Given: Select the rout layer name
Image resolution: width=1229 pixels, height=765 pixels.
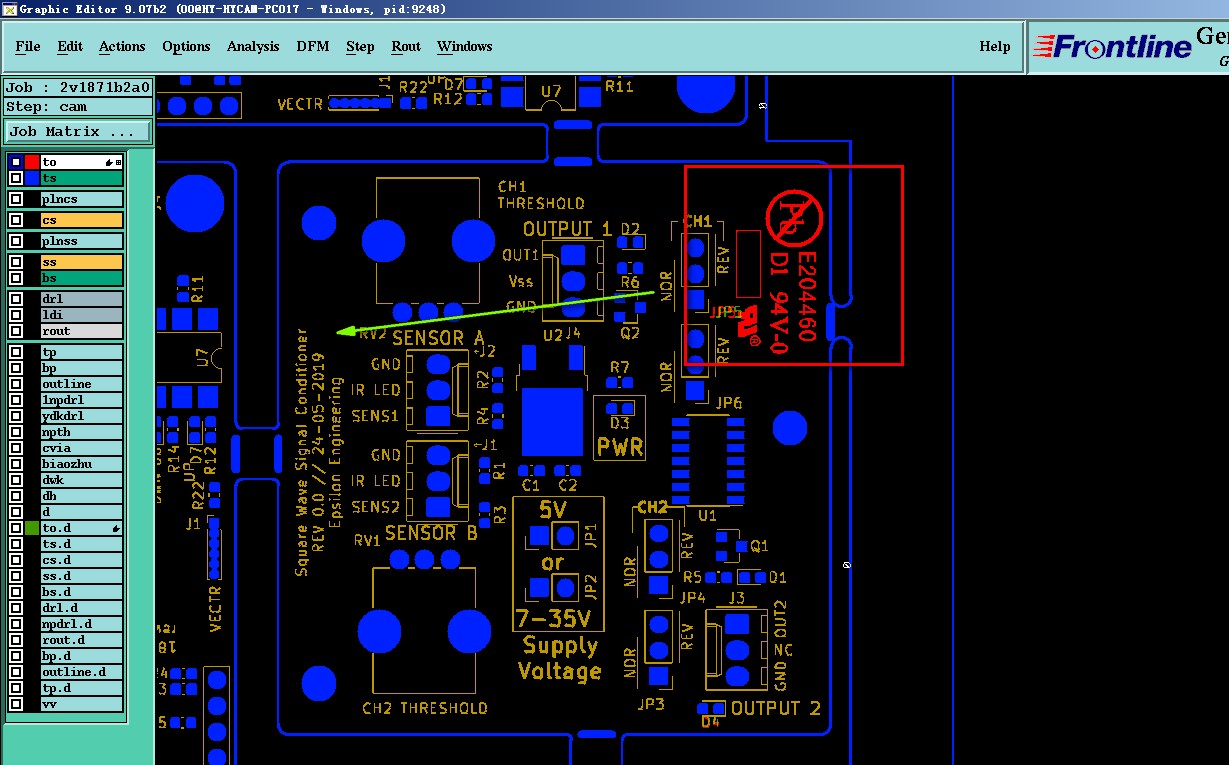Looking at the screenshot, I should [x=82, y=331].
